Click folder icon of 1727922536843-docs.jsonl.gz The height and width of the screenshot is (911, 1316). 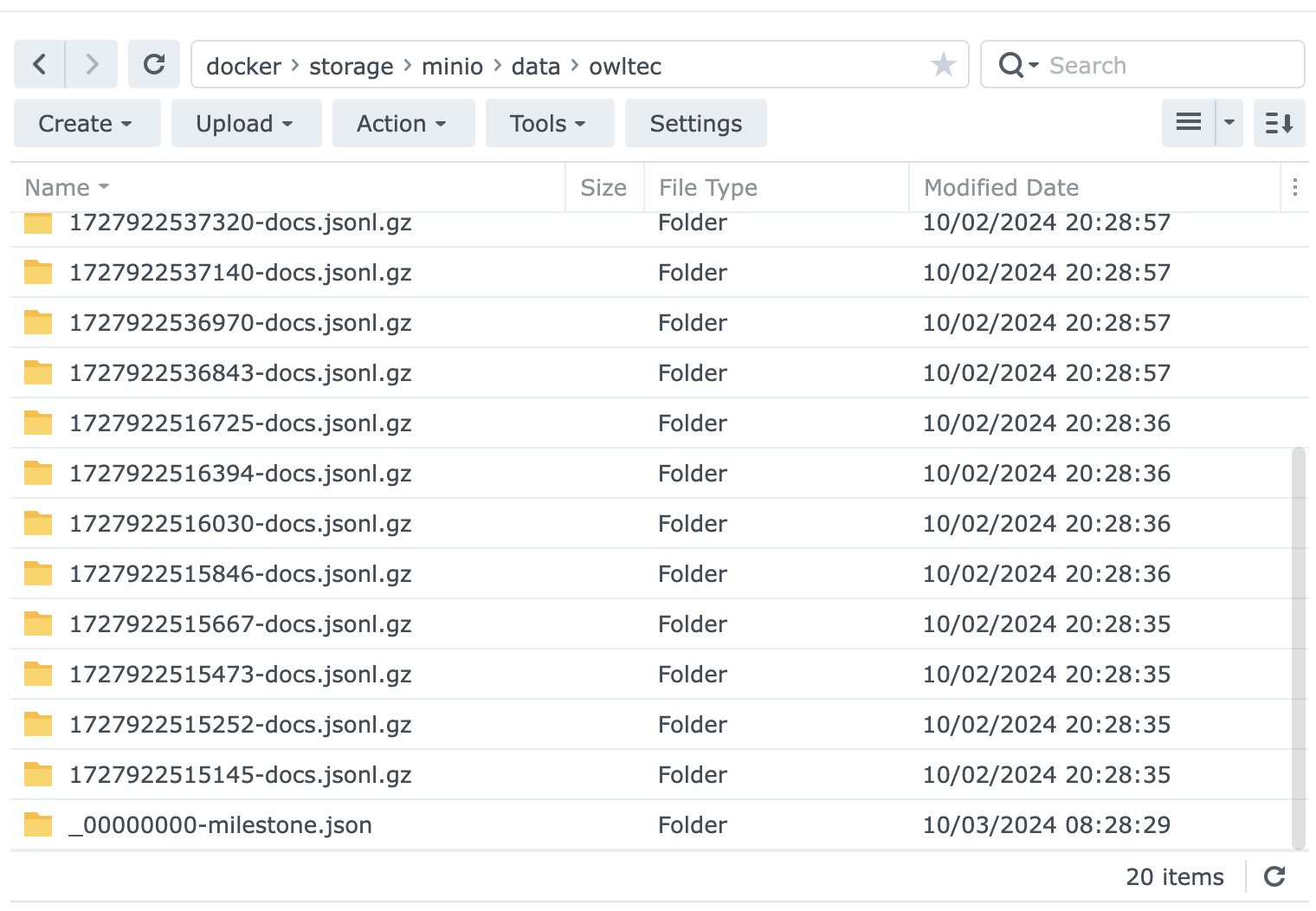coord(38,372)
